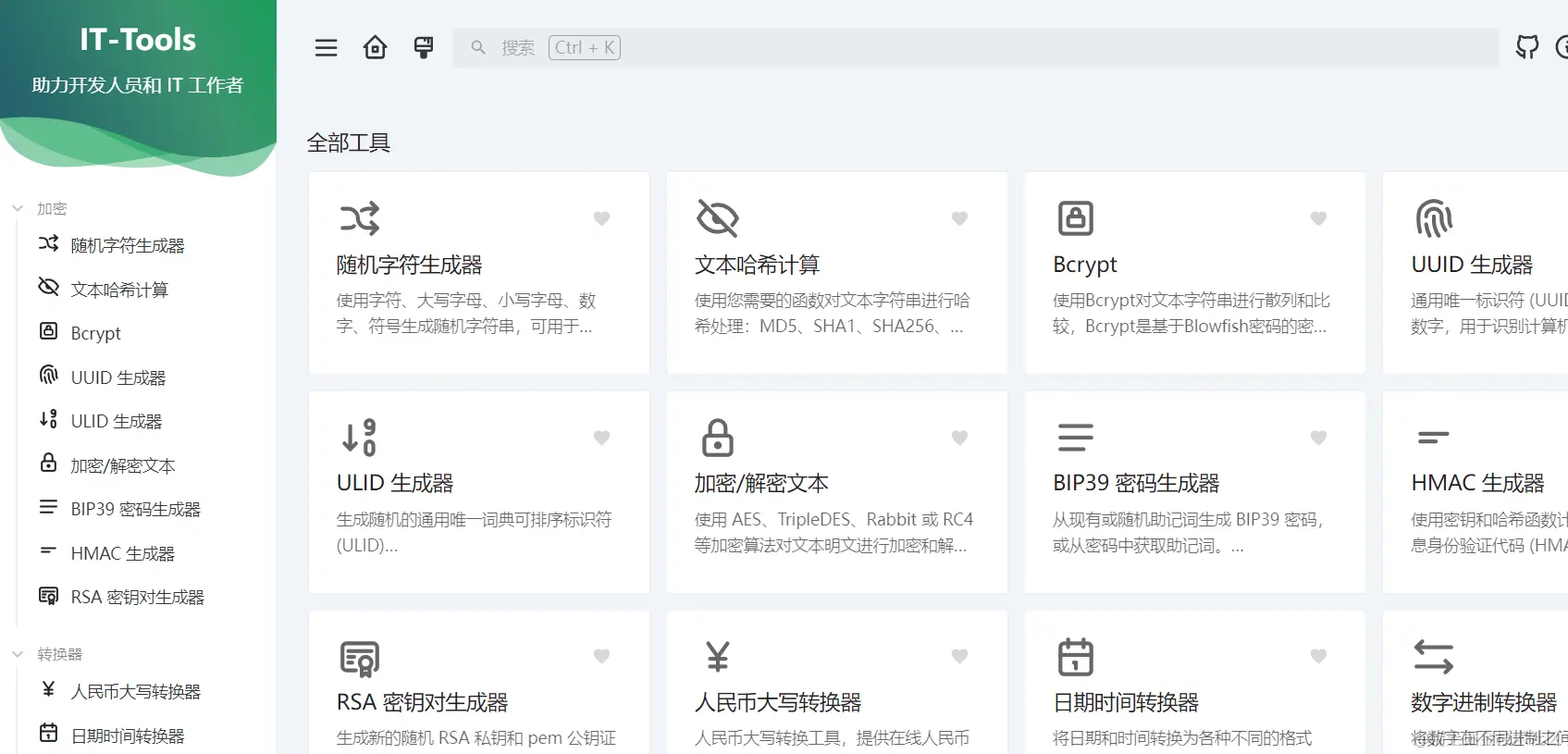Click sidebar fingerprint icon beside UUID 生成器
Screen dimensions: 1568x754
(x=48, y=375)
